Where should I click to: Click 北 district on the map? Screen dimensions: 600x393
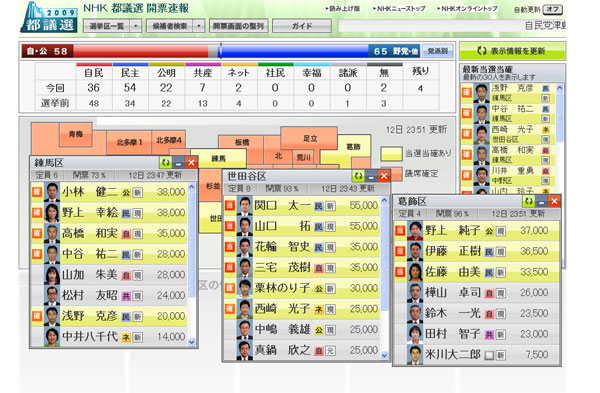[x=278, y=156]
